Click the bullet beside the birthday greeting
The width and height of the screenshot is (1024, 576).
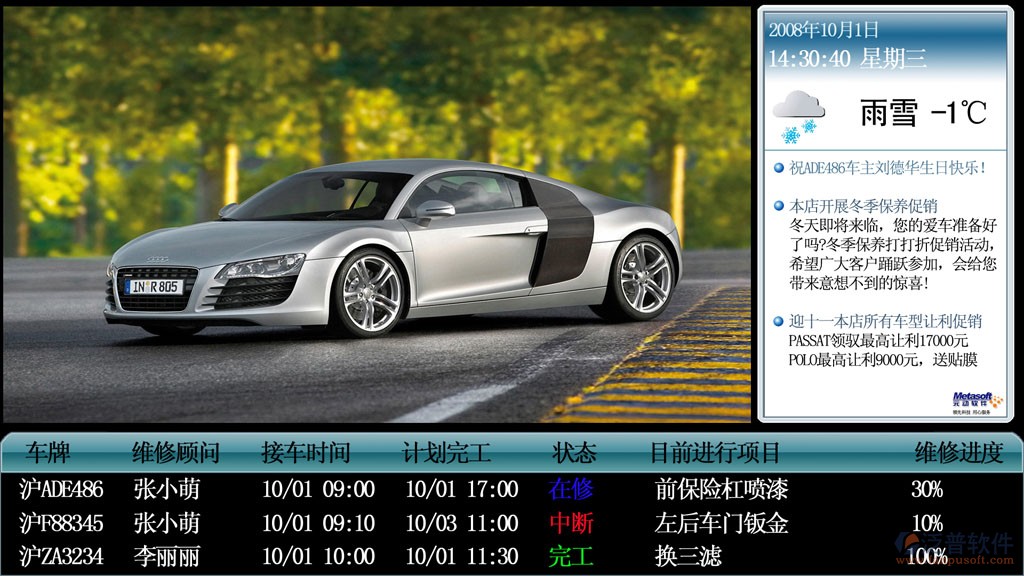779,168
